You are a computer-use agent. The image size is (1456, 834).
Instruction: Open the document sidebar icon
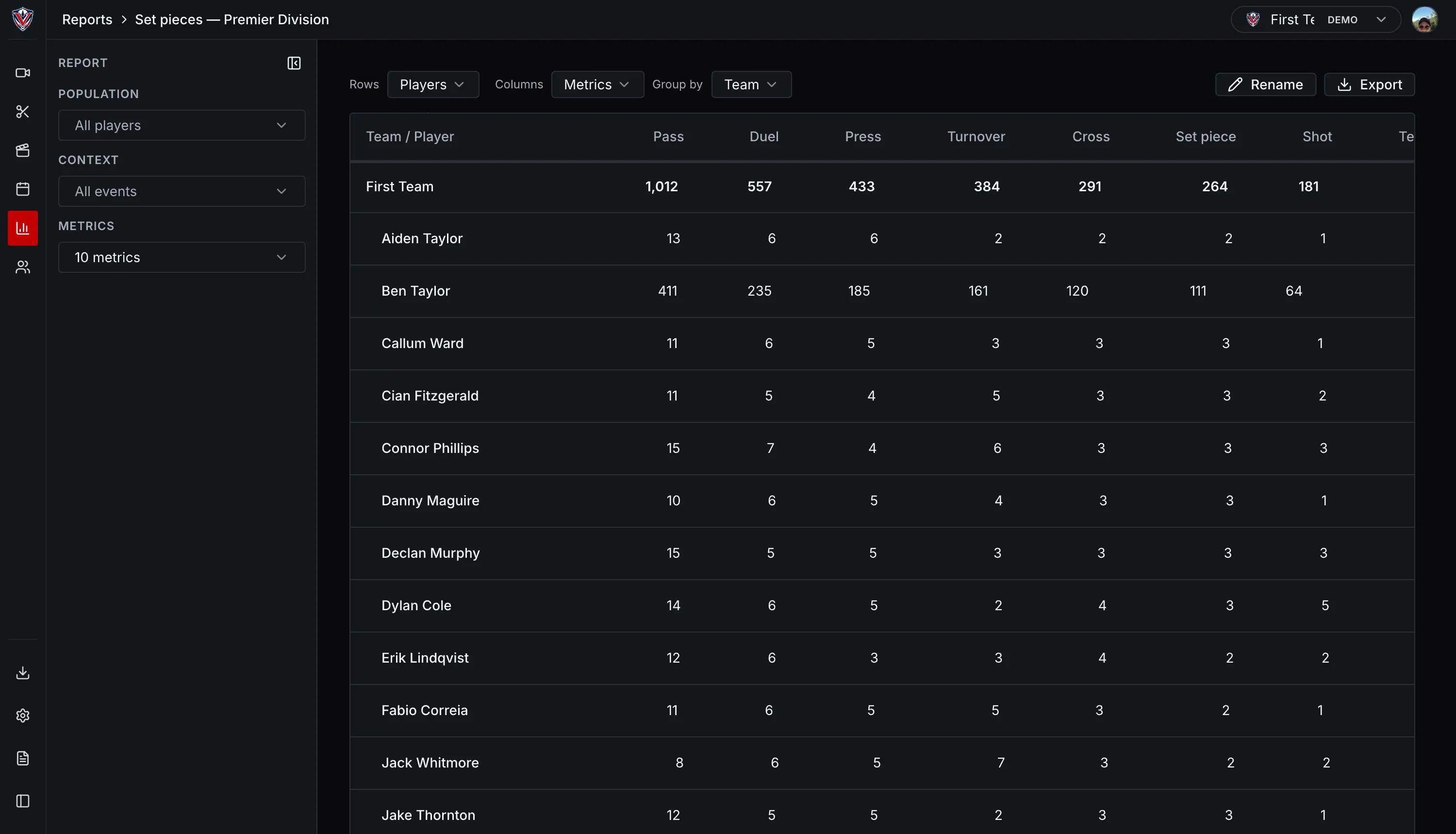23,758
